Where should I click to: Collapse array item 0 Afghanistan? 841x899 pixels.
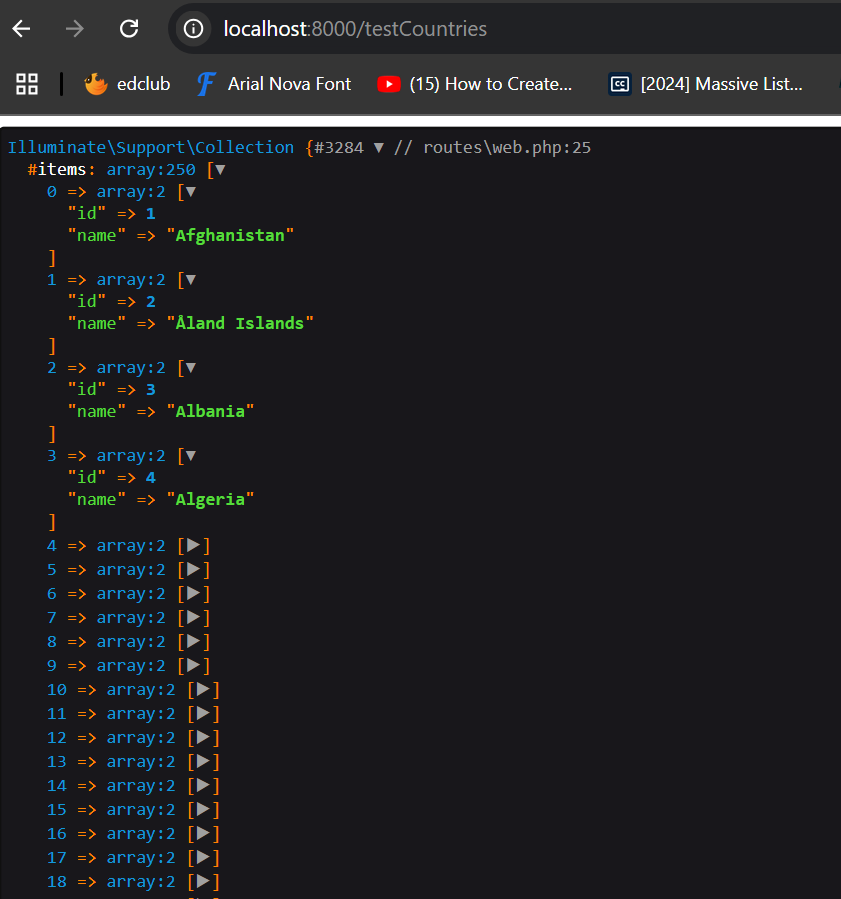coord(190,192)
